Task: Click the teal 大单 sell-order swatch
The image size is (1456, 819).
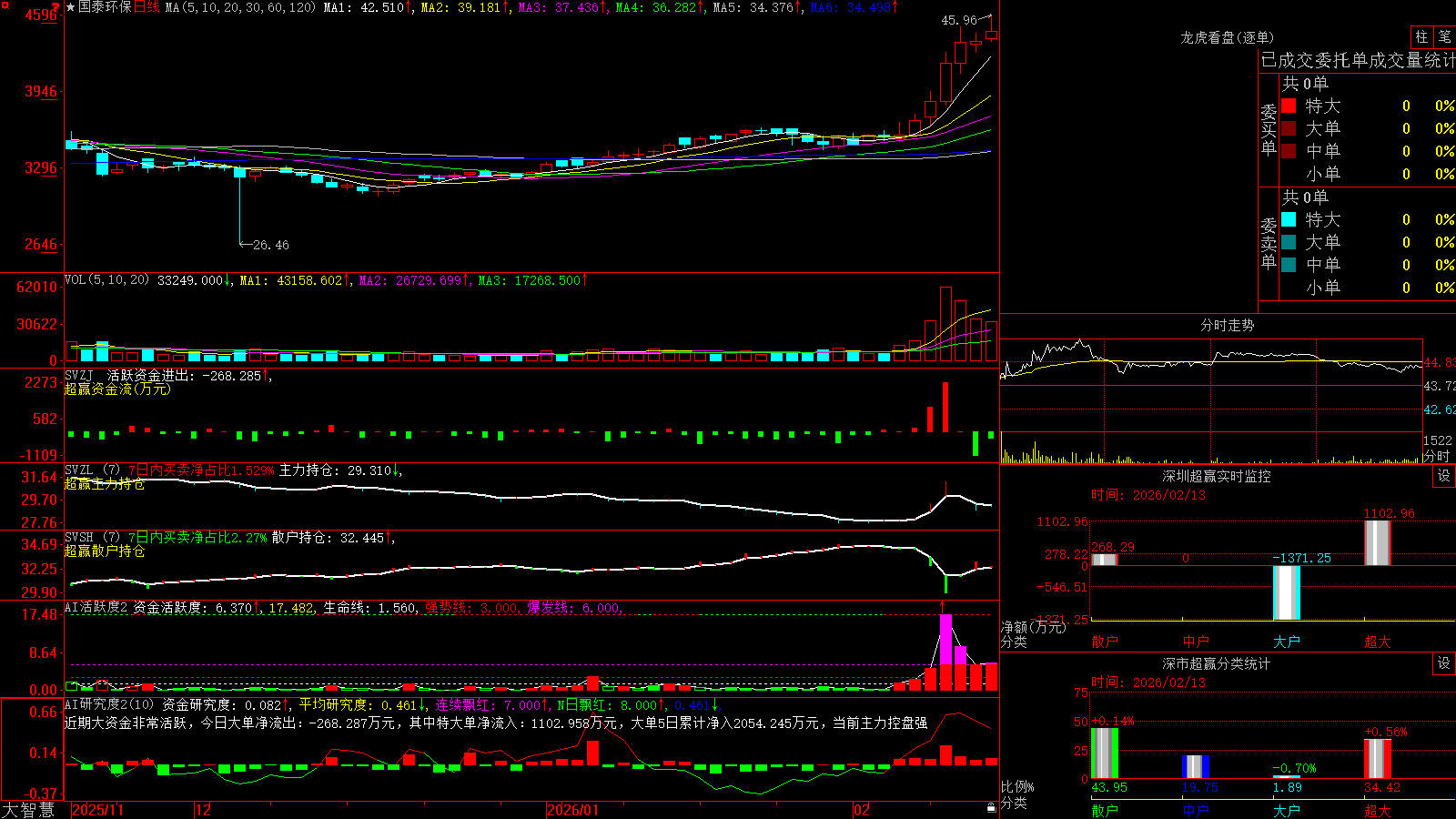Action: 1289,242
